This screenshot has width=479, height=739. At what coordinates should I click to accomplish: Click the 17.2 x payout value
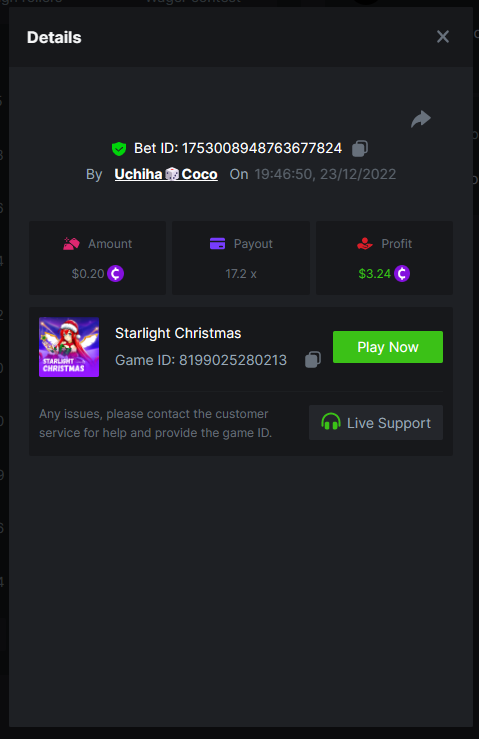coord(241,274)
